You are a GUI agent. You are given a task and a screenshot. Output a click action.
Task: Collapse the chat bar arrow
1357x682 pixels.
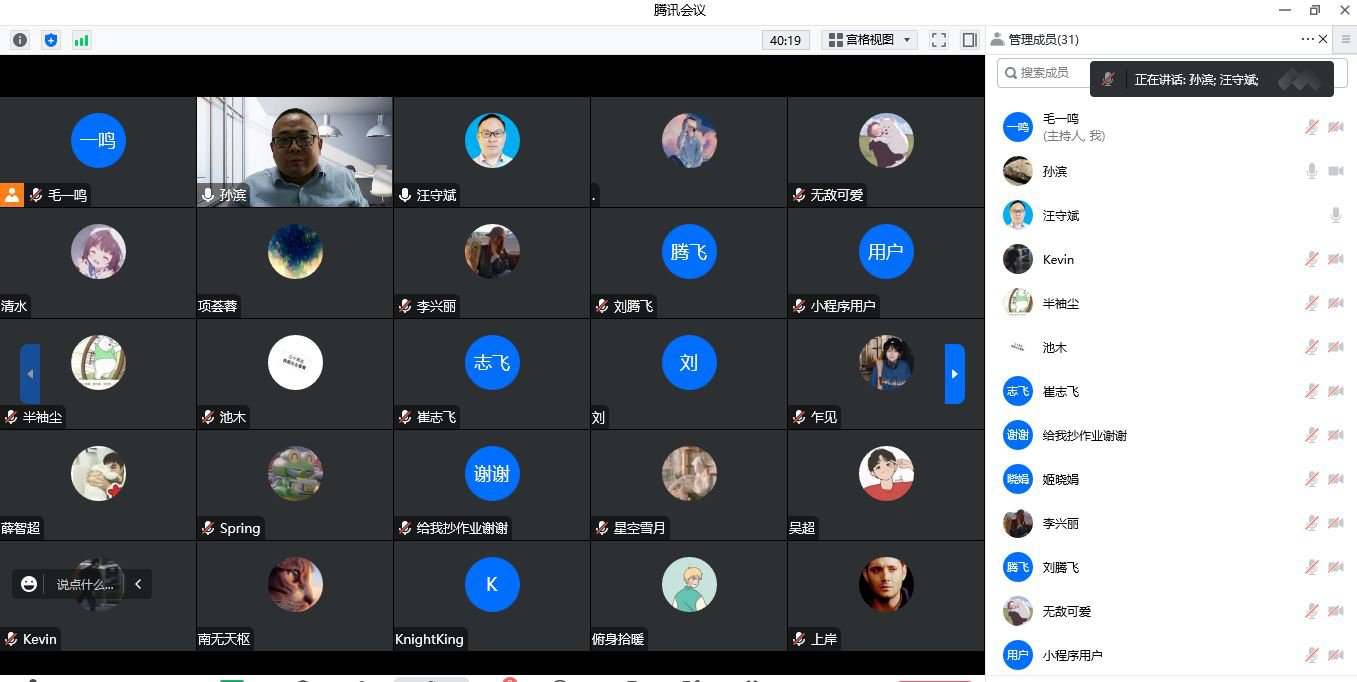click(138, 584)
